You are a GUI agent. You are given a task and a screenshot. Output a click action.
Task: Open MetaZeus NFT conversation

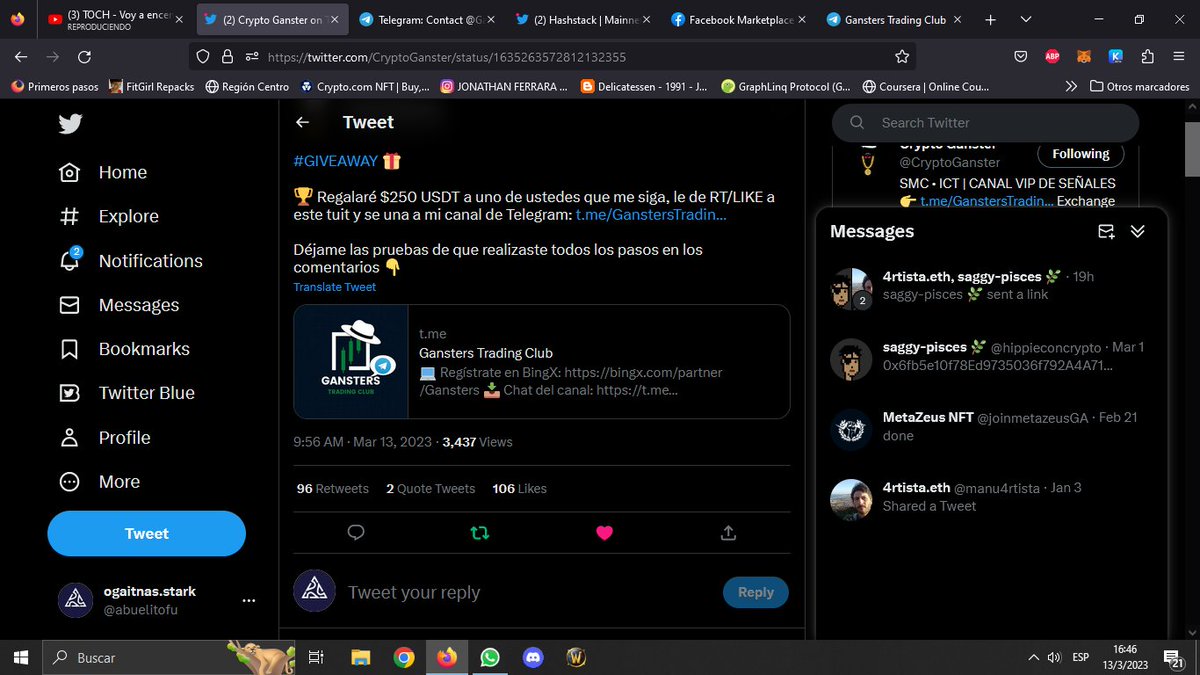(x=991, y=427)
